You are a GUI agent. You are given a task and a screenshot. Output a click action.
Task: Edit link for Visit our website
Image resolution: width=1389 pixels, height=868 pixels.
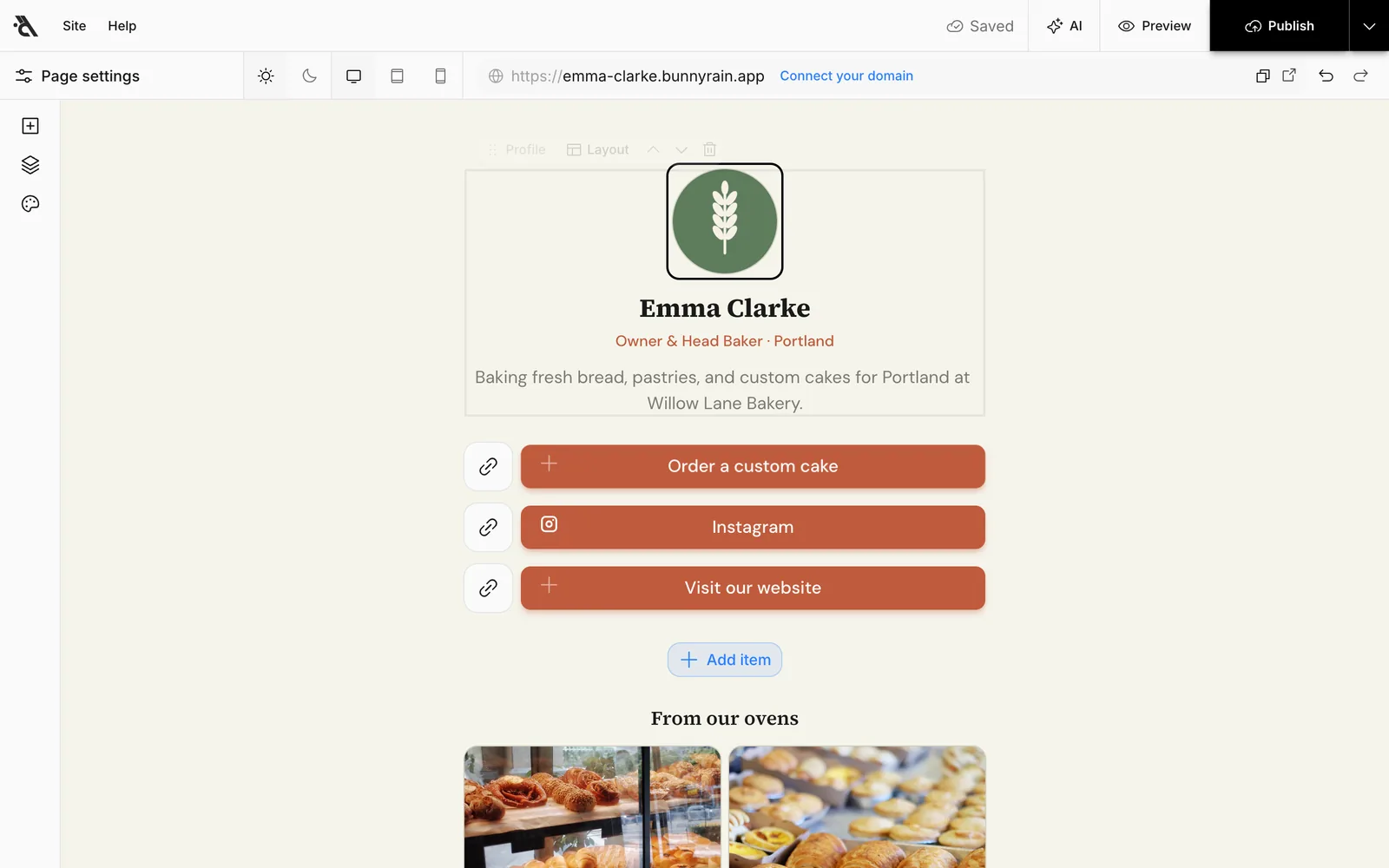coord(488,588)
